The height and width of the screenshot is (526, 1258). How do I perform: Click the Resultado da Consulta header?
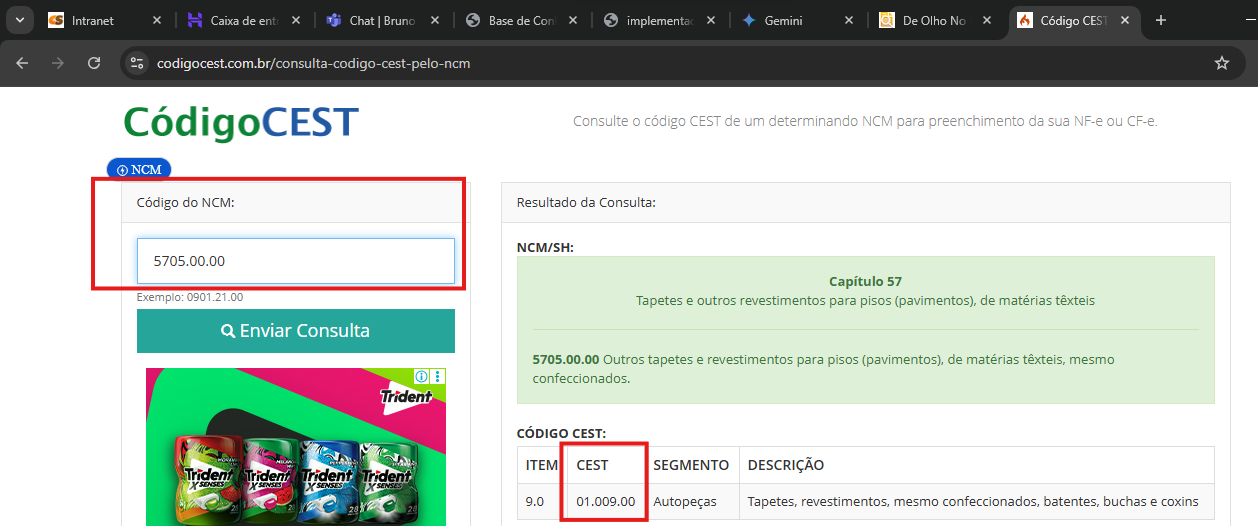pyautogui.click(x=586, y=202)
